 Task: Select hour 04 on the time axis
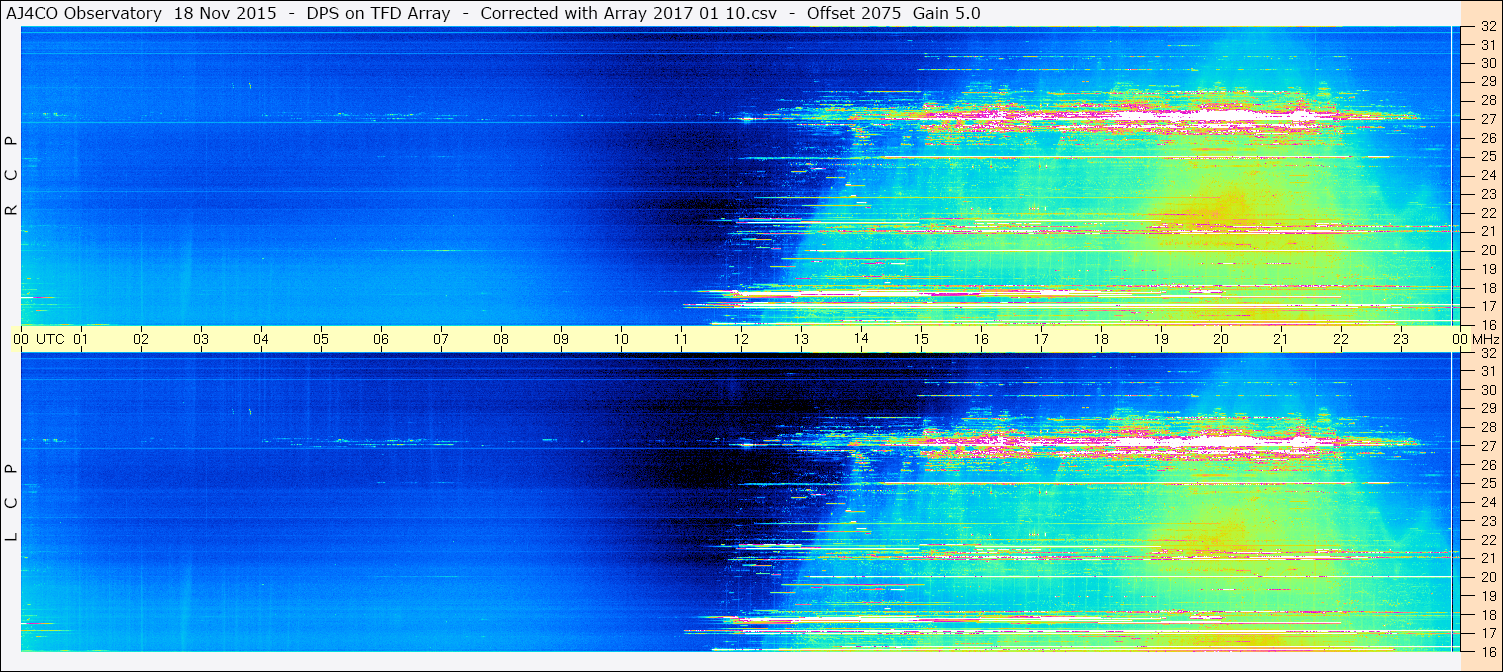(x=261, y=339)
